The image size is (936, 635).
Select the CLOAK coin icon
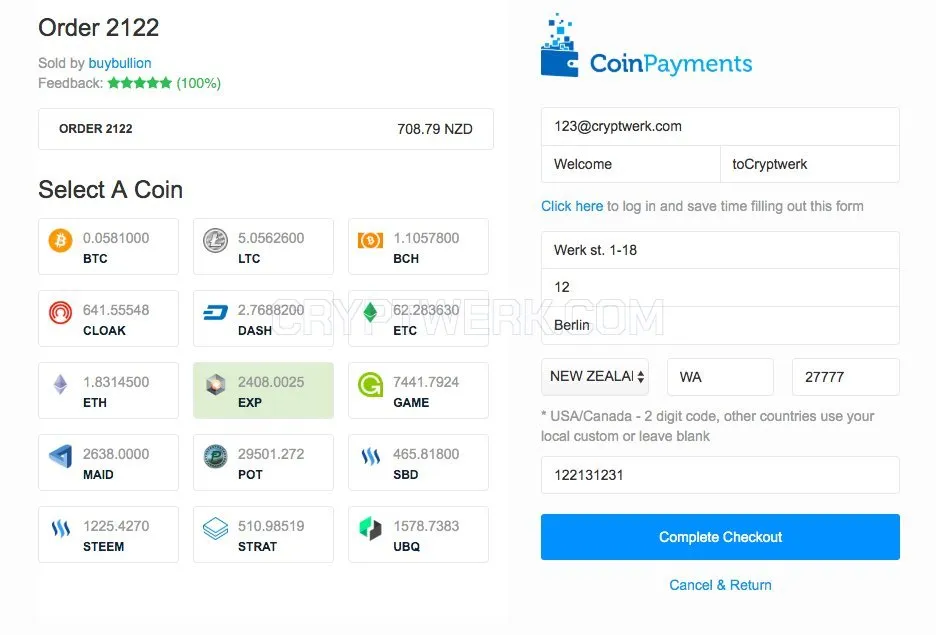60,312
